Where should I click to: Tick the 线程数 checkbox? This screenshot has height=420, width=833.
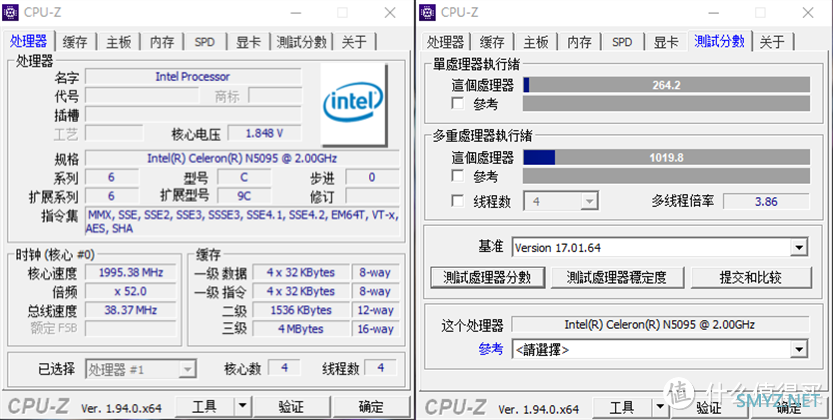coord(457,201)
